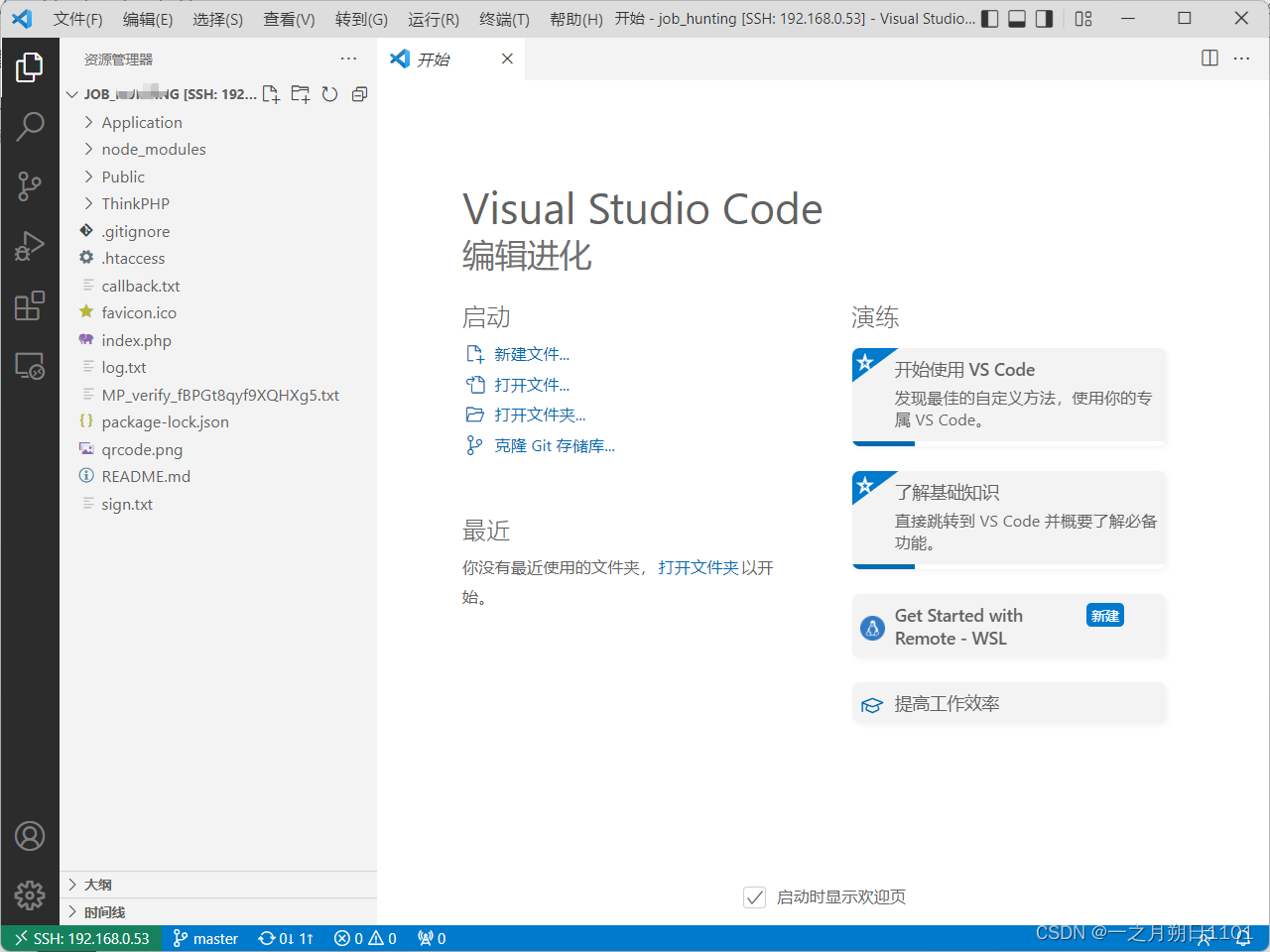
Task: Expand the 大纲 outline section
Action: 218,885
